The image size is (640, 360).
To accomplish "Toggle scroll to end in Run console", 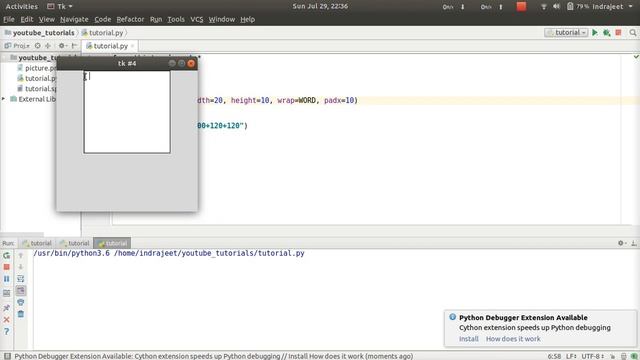I will [x=21, y=291].
